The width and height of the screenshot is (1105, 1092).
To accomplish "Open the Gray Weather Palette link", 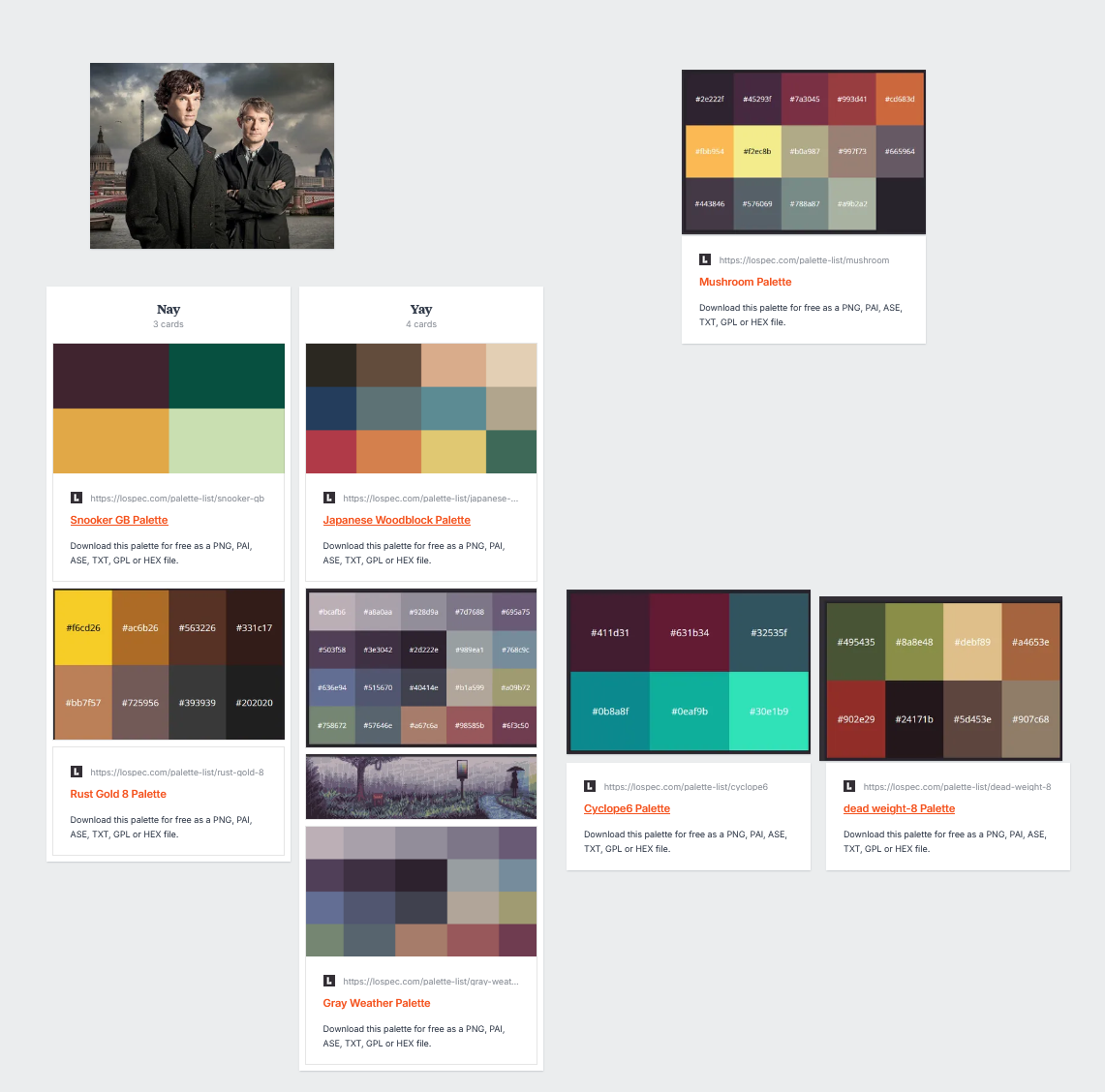I will pyautogui.click(x=377, y=1003).
